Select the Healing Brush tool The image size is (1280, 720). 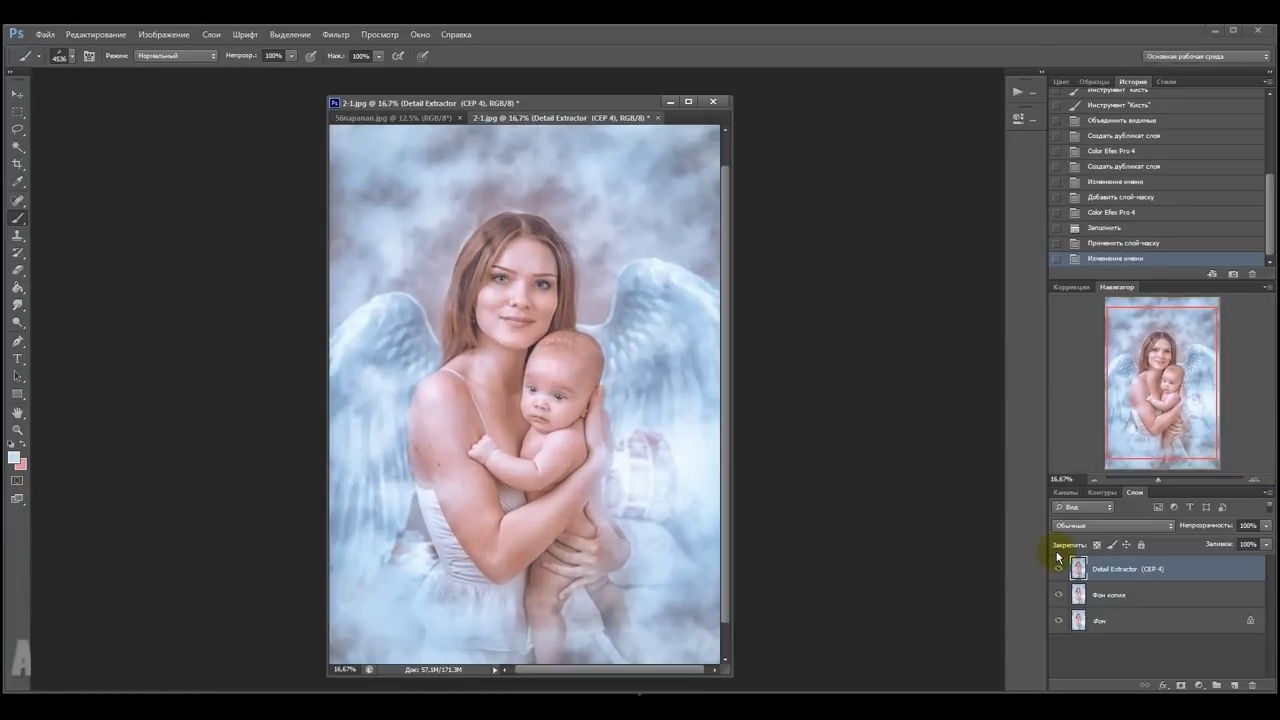pyautogui.click(x=17, y=201)
